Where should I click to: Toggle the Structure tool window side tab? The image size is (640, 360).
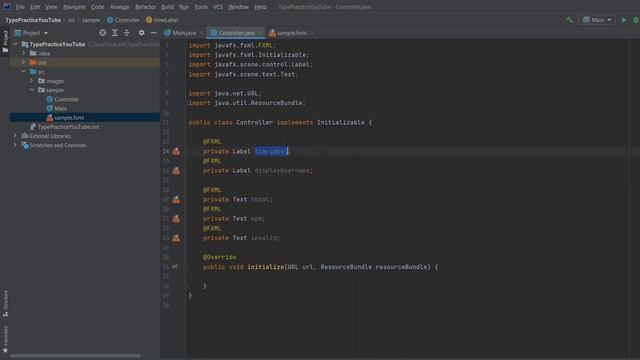coord(5,303)
